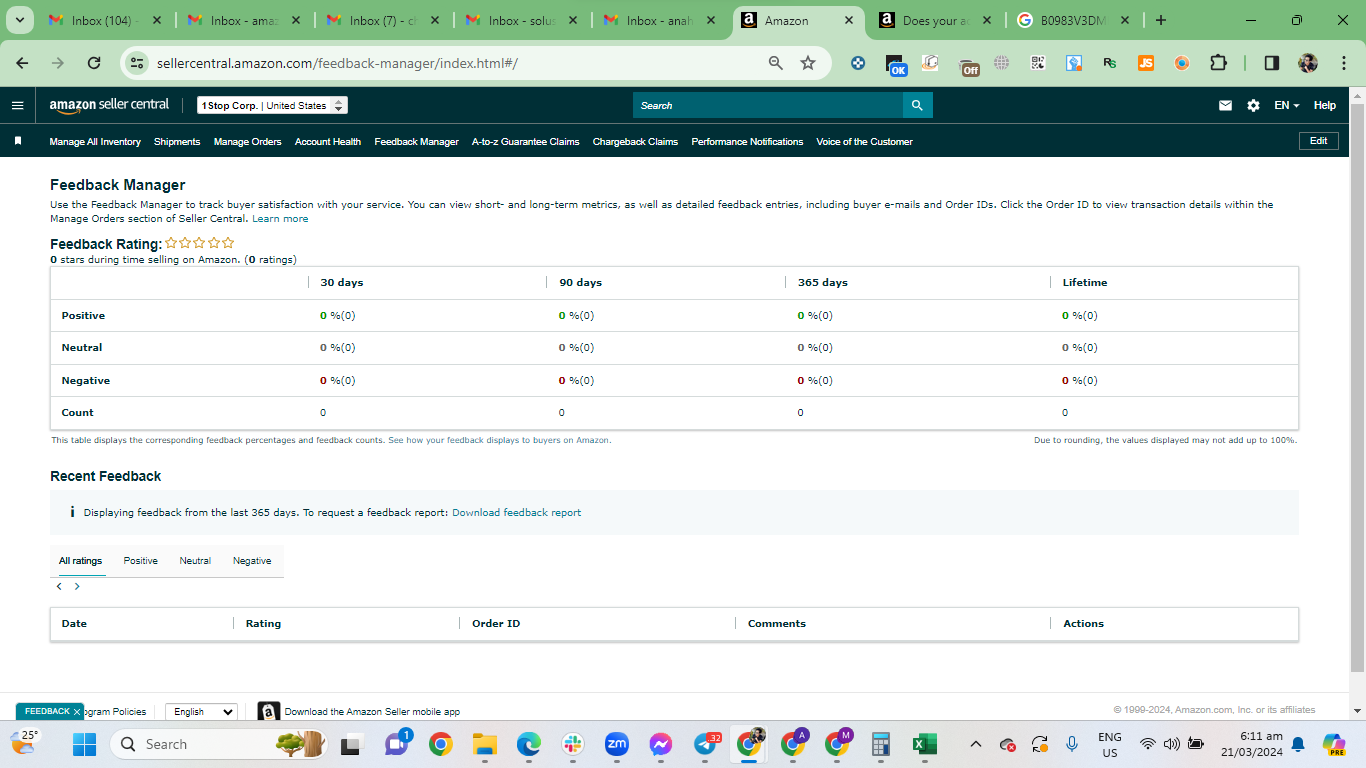Click the Learn more link
The height and width of the screenshot is (768, 1366).
tap(280, 219)
